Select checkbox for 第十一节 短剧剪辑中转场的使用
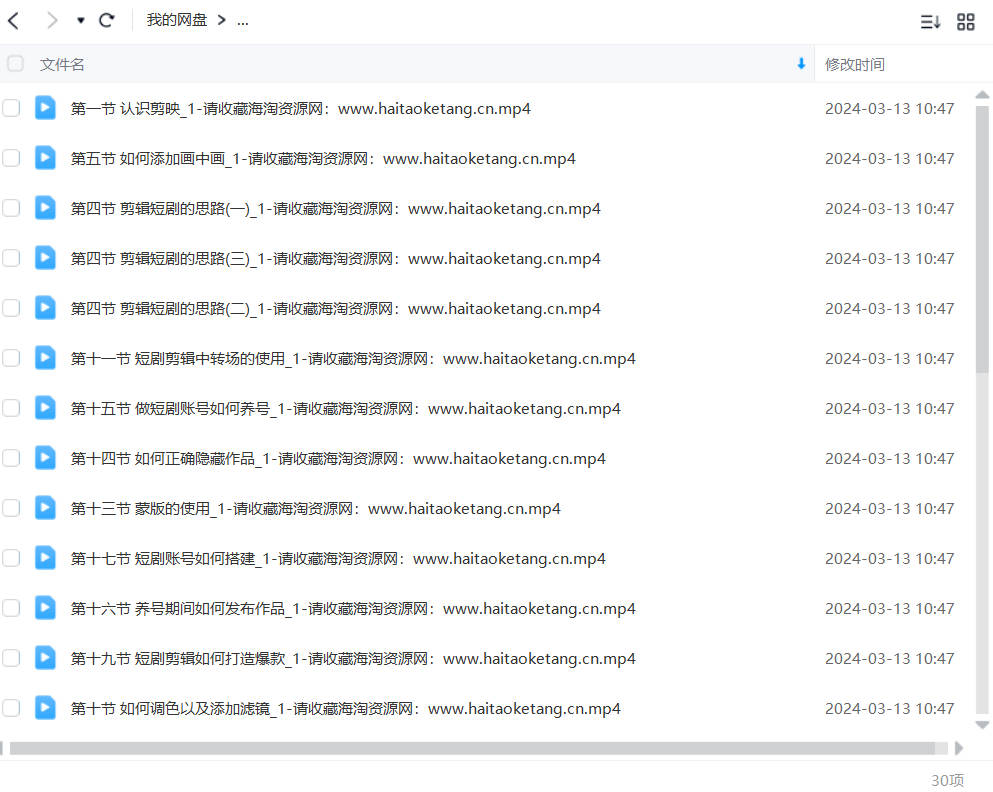 [x=11, y=358]
